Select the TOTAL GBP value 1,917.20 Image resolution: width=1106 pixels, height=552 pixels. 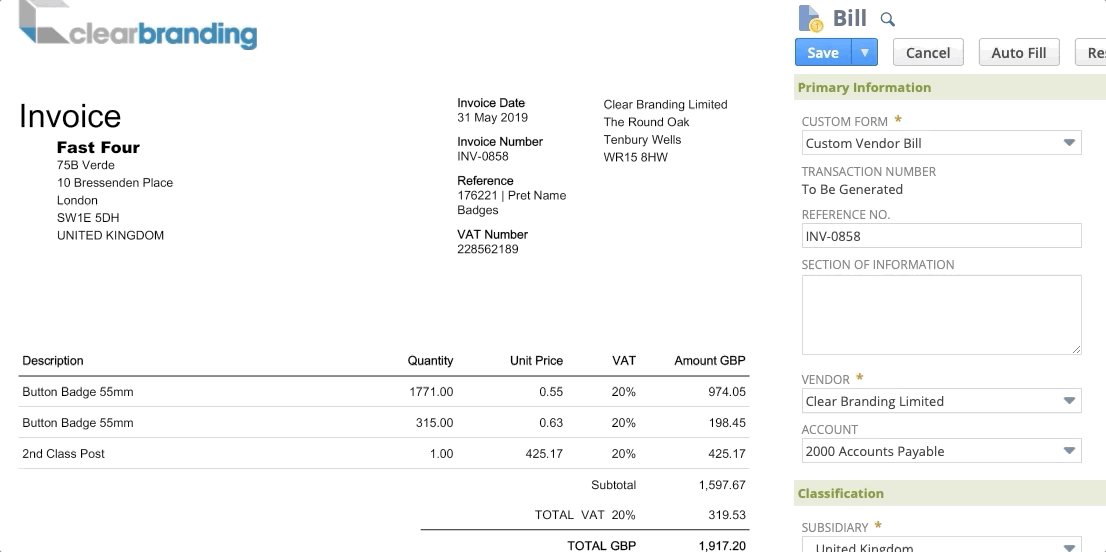click(722, 546)
